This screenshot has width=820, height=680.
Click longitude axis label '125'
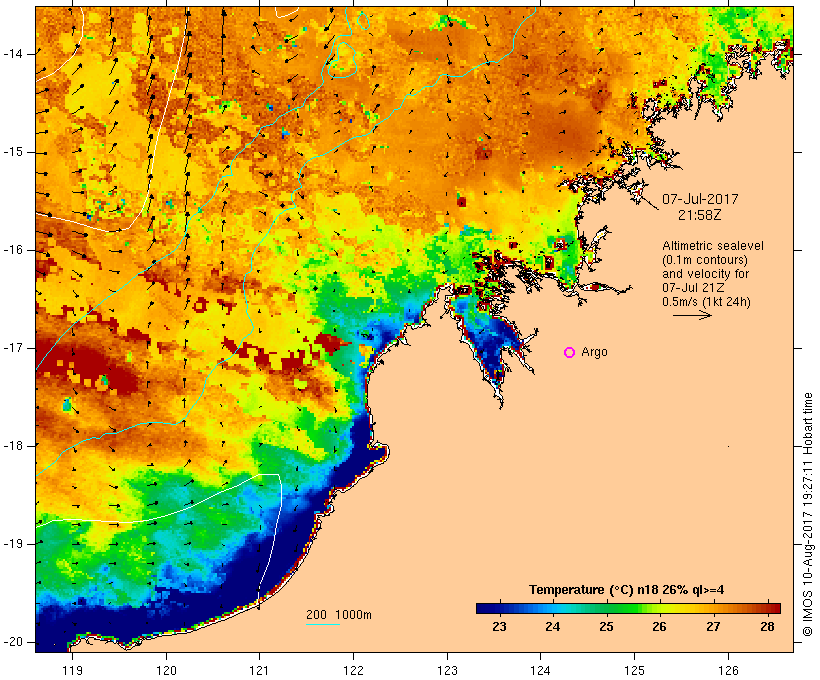tap(635, 670)
